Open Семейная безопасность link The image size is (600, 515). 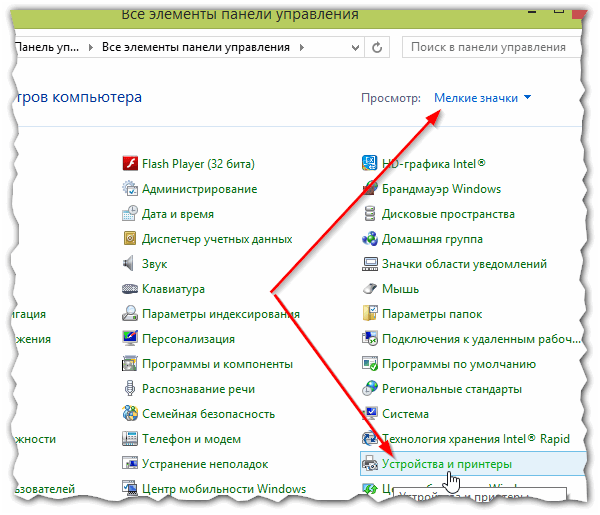pos(209,414)
